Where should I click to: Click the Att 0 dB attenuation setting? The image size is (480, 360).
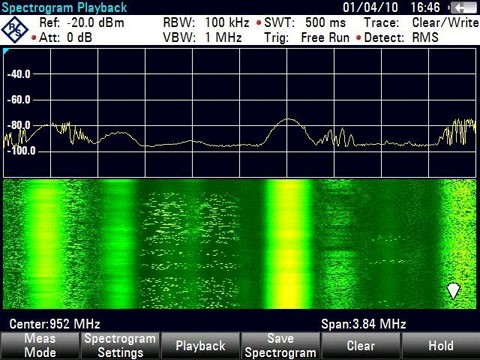tap(65, 37)
